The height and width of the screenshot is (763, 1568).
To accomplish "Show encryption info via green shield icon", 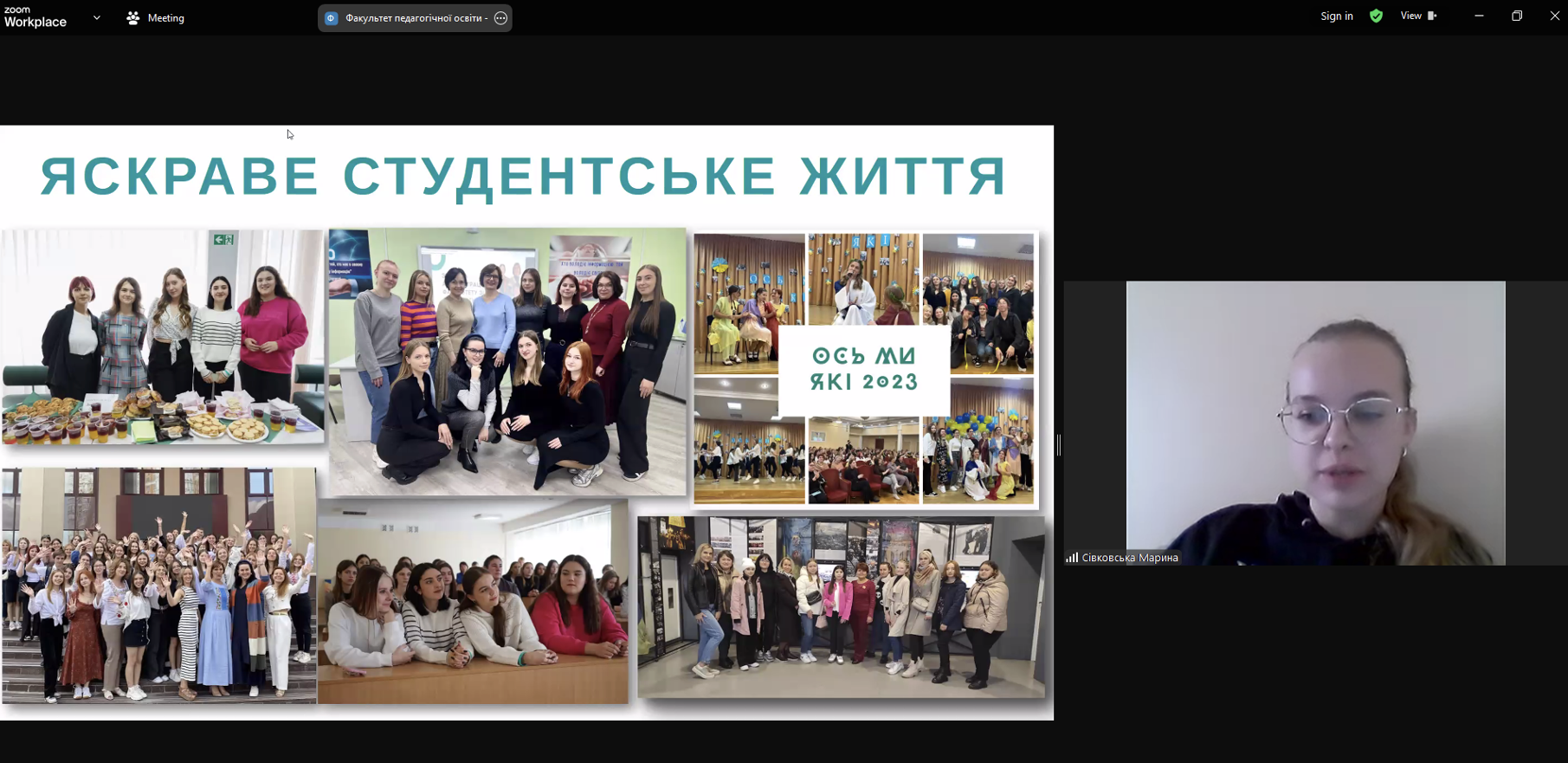I will (1376, 16).
